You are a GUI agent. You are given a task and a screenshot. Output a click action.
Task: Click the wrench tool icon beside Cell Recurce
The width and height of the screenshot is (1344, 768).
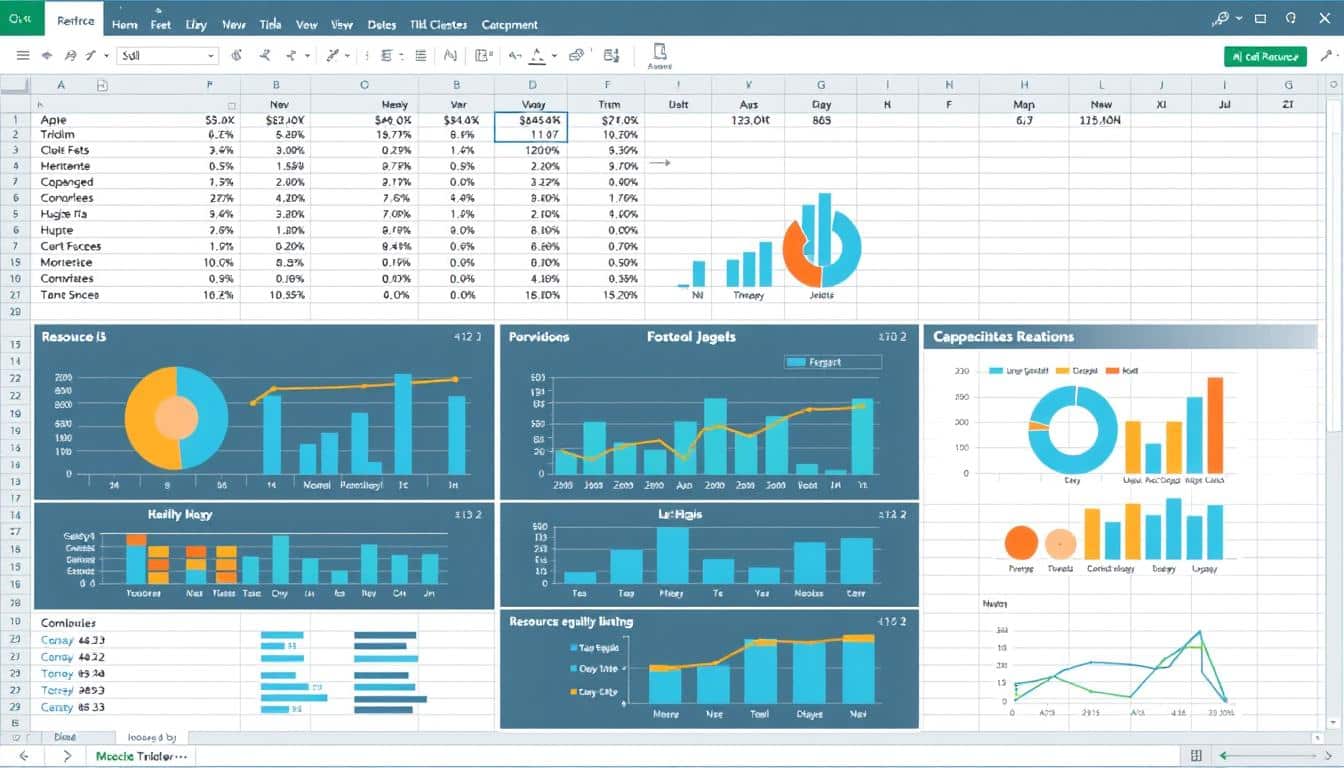(1327, 56)
